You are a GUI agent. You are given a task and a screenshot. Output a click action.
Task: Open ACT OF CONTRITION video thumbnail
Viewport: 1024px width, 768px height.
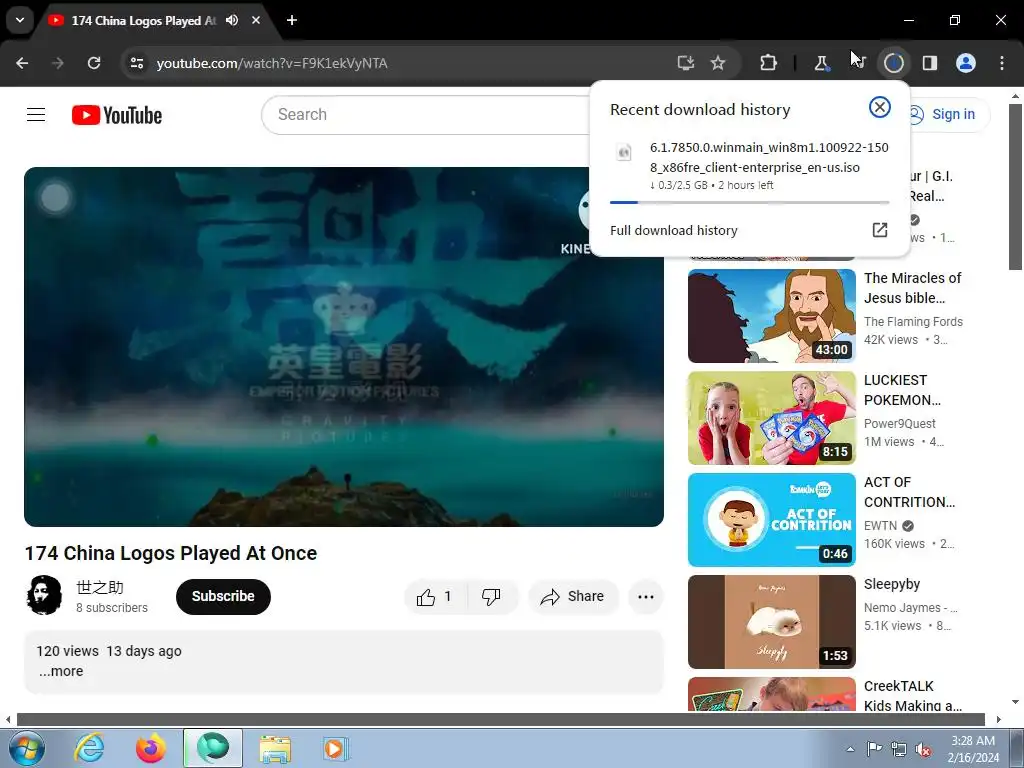pos(771,520)
